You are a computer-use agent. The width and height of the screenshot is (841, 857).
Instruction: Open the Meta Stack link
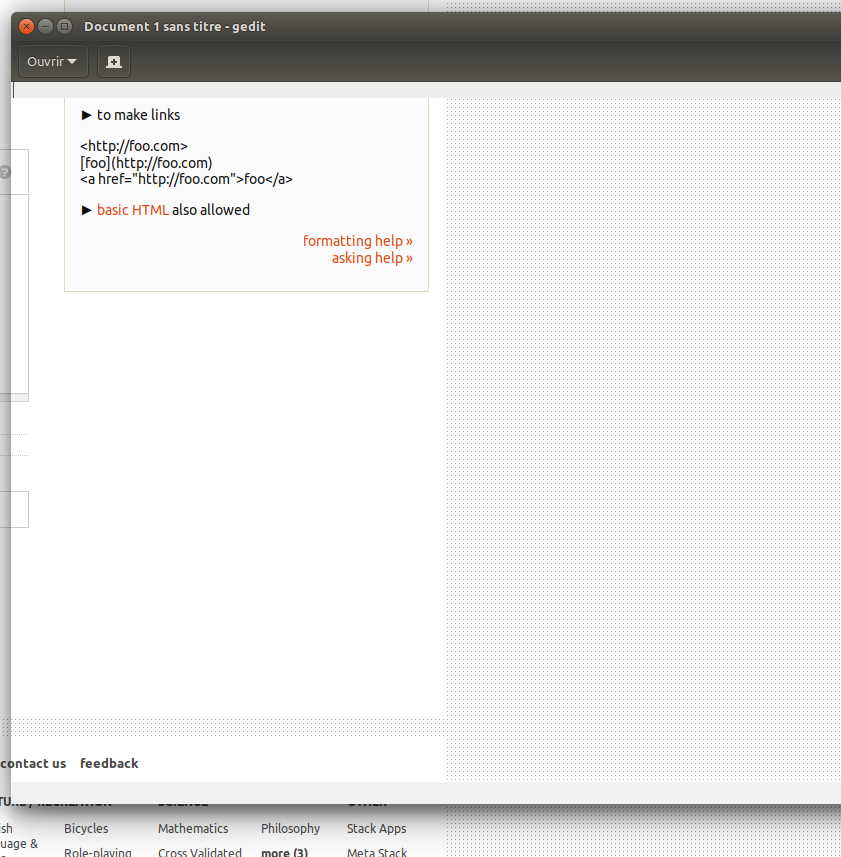[x=377, y=852]
